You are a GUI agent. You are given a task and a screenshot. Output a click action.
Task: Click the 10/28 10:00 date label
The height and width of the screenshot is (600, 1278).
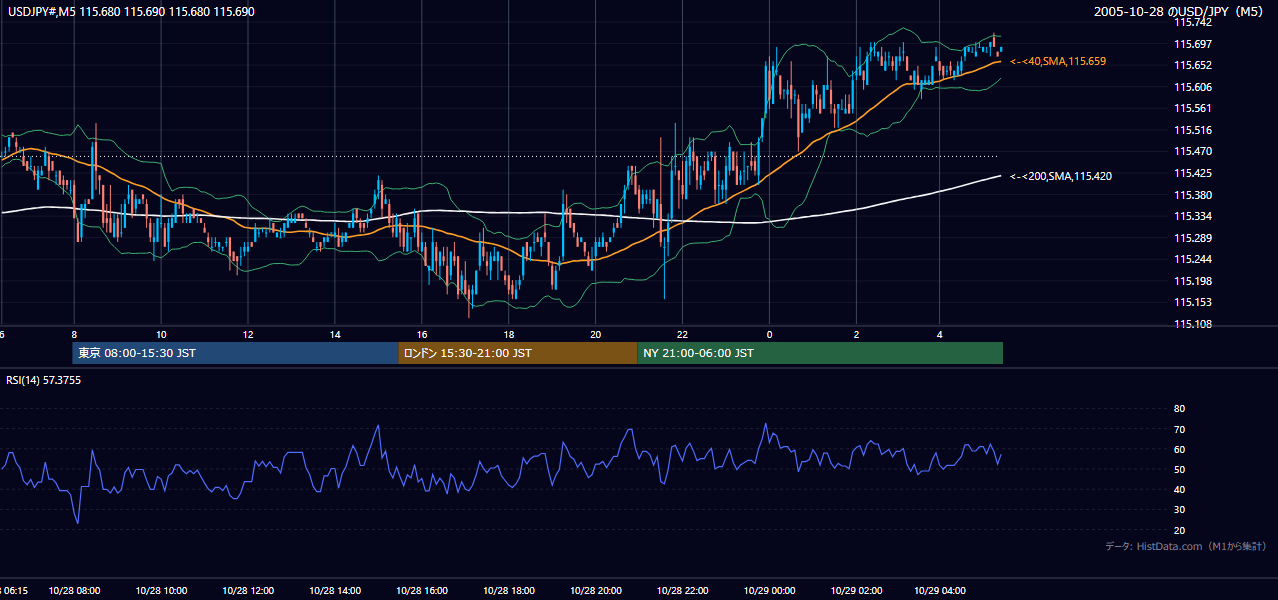[161, 591]
